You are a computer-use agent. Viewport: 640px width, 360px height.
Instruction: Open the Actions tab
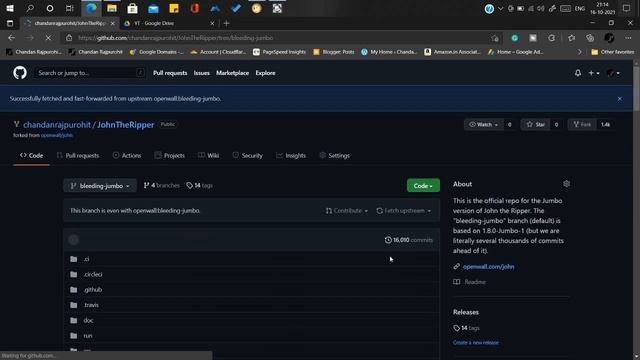[127, 156]
